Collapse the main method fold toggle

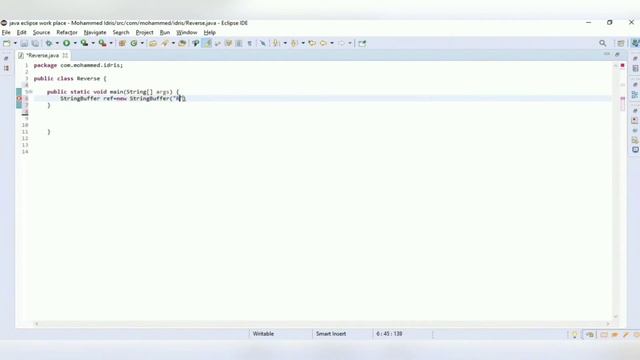(x=31, y=92)
